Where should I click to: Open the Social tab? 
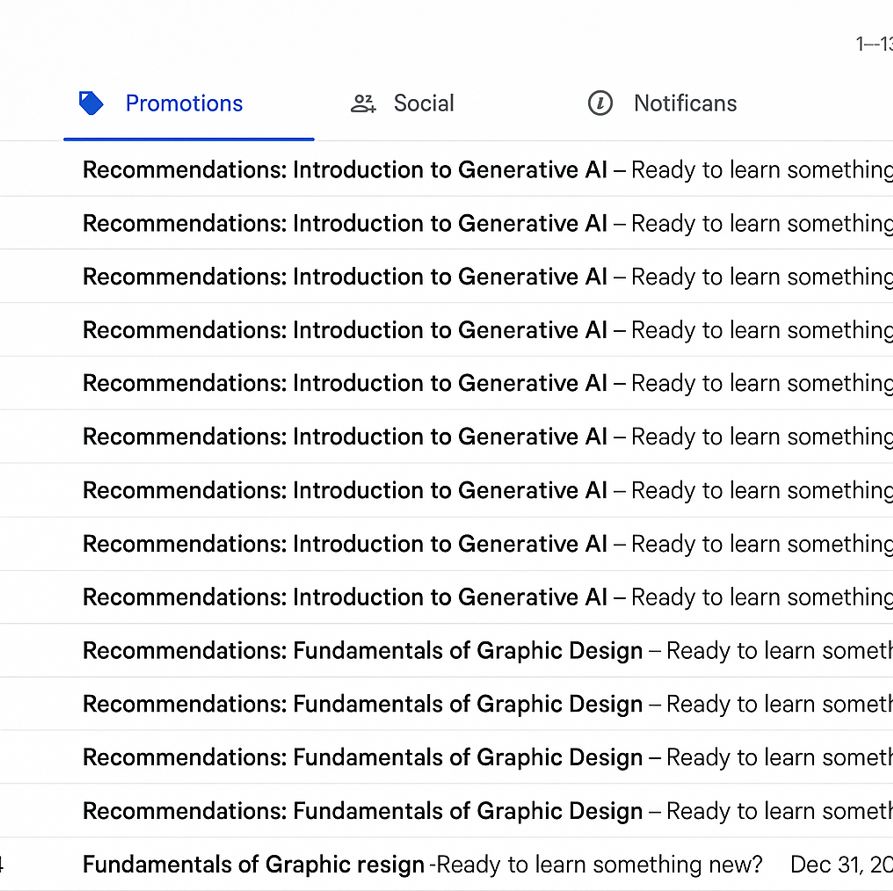point(423,103)
